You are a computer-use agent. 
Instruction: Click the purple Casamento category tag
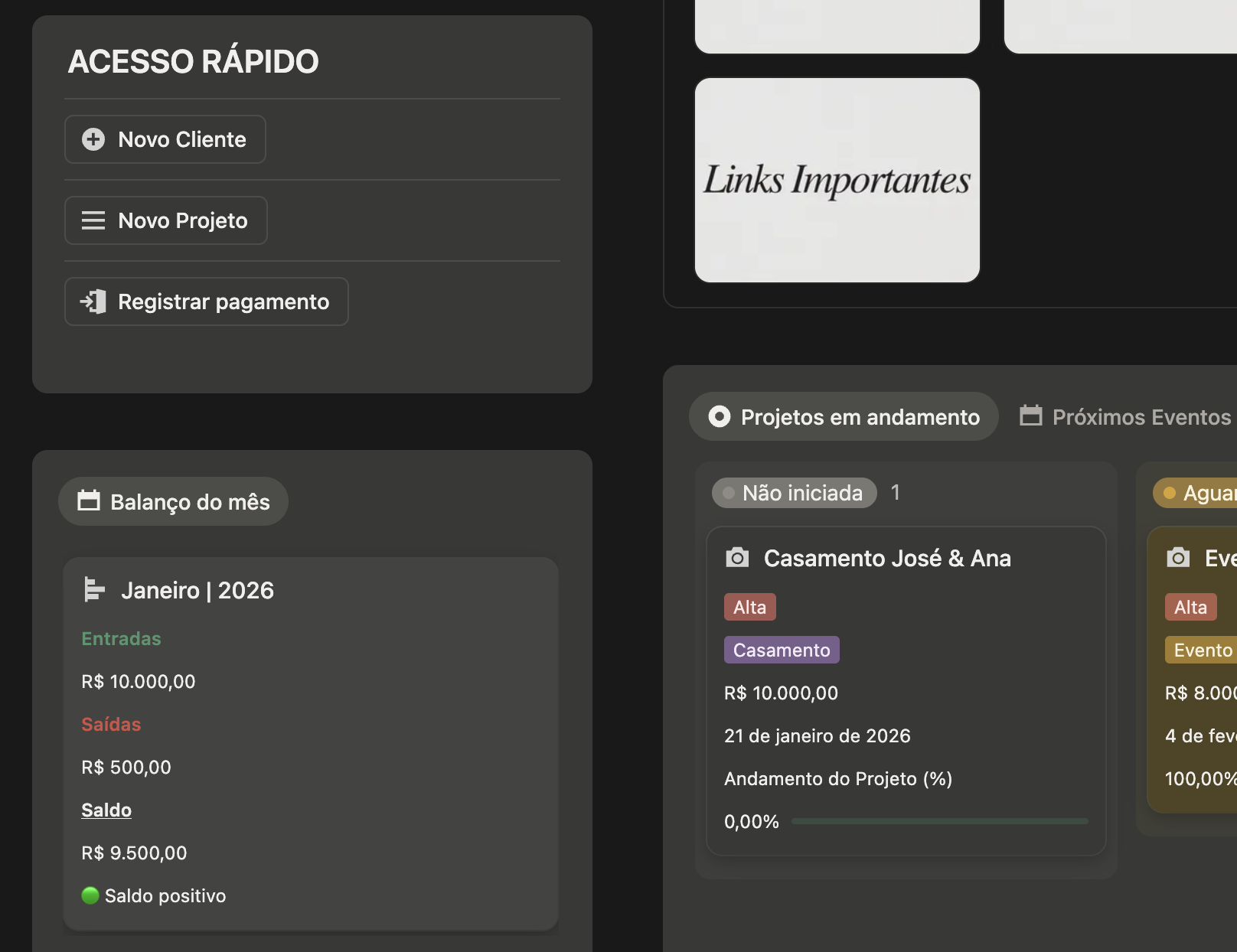pyautogui.click(x=781, y=650)
